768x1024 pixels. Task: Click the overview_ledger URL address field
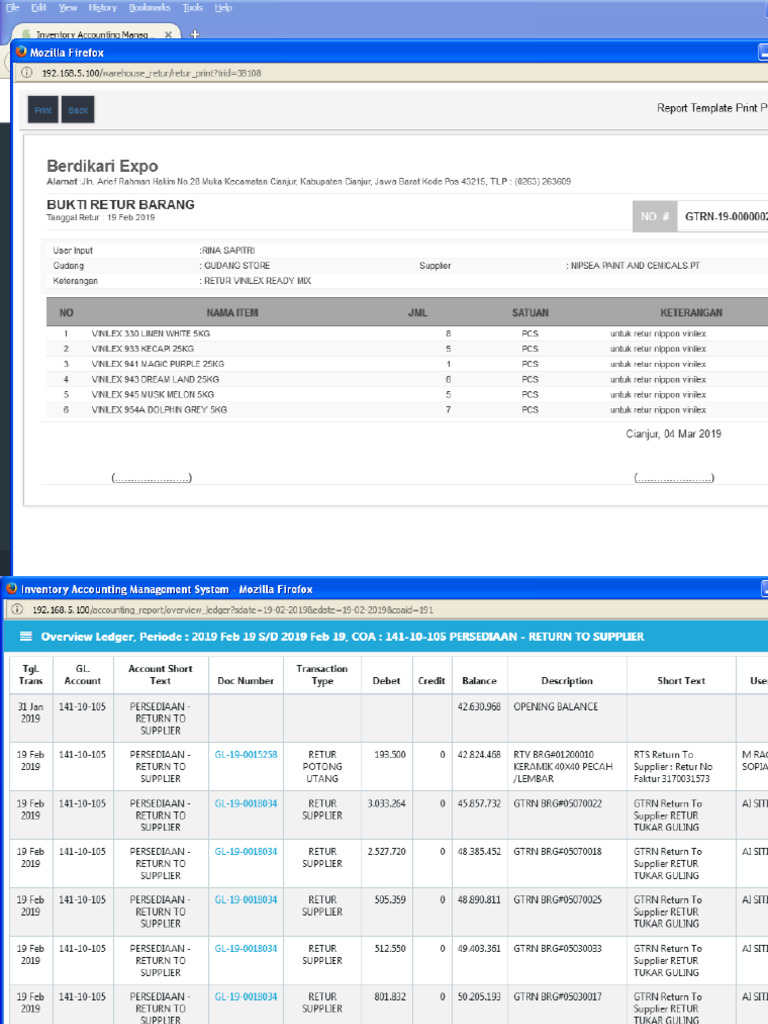click(233, 610)
